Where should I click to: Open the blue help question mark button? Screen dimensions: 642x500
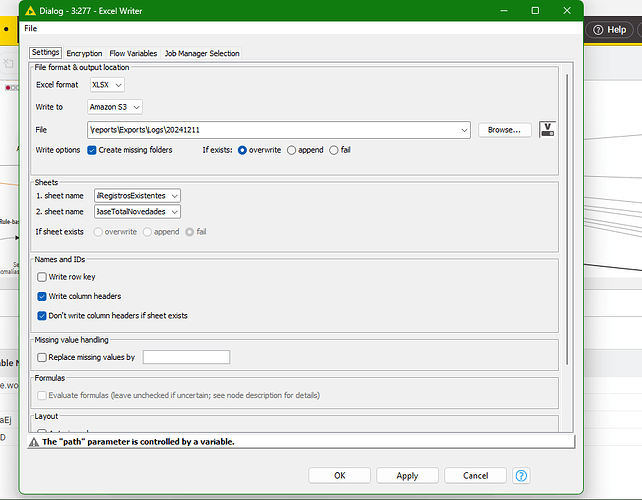pyautogui.click(x=521, y=475)
